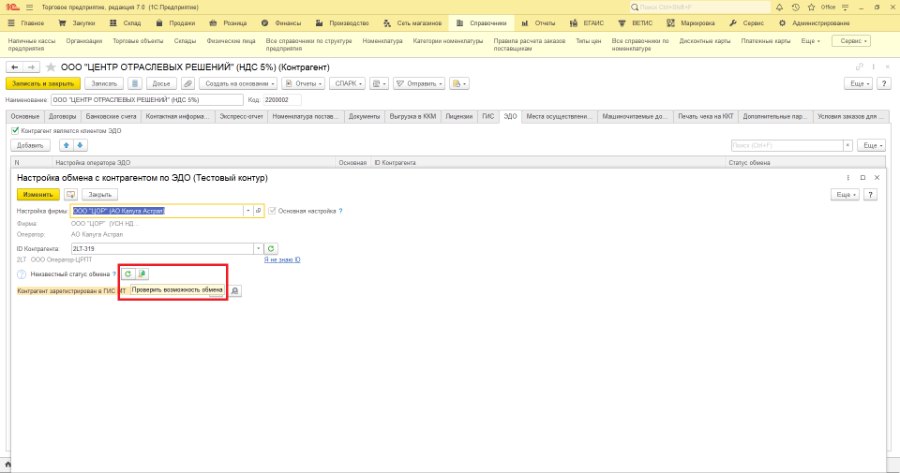Image resolution: width=900 pixels, height=473 pixels.
Task: Click the Наименование input field
Action: 147,100
